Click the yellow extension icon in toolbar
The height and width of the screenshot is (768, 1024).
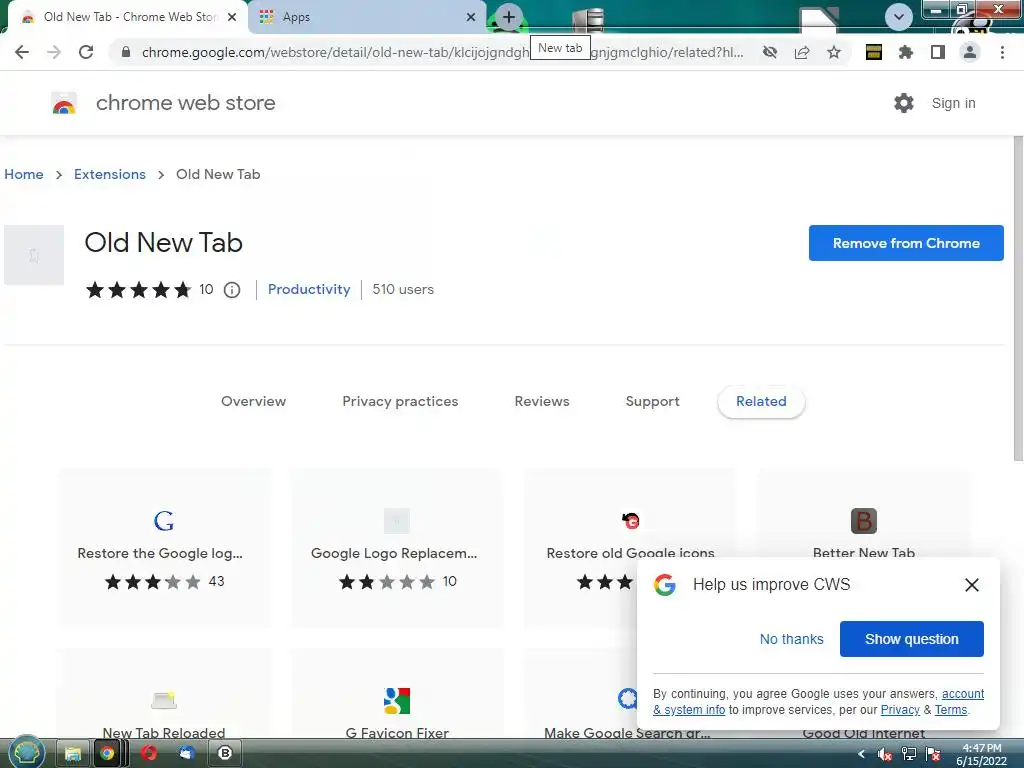tap(874, 52)
